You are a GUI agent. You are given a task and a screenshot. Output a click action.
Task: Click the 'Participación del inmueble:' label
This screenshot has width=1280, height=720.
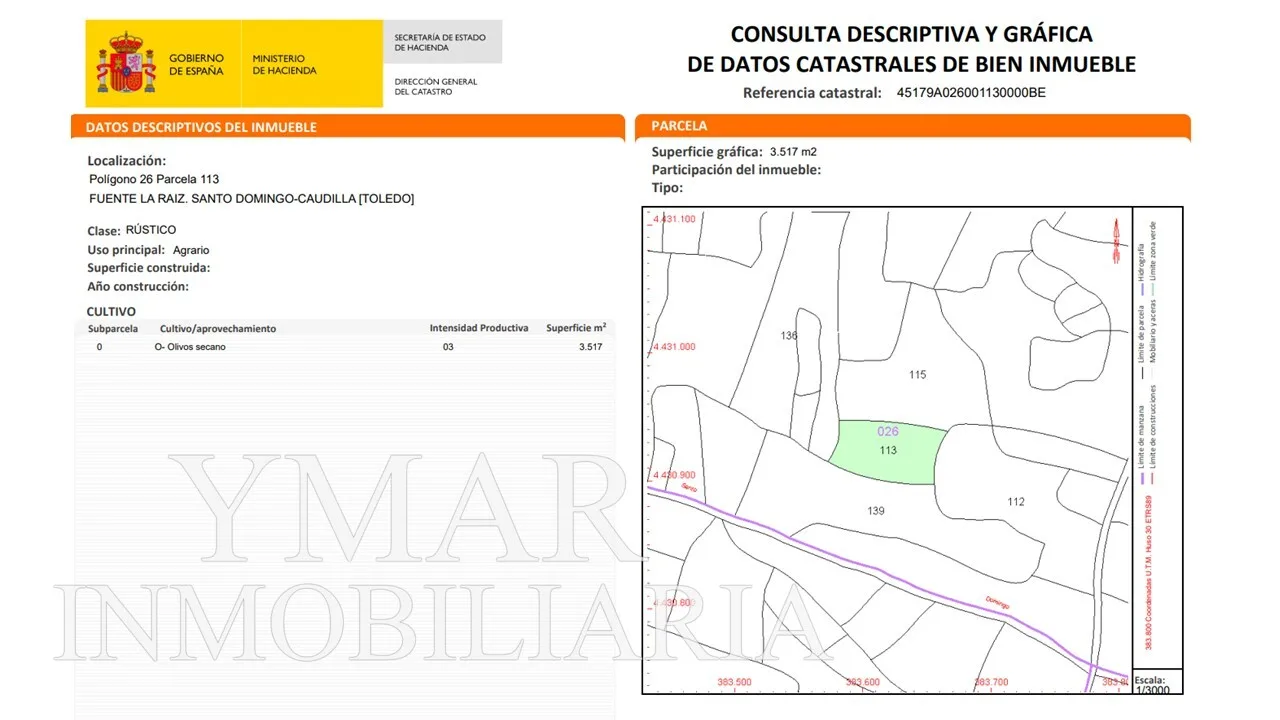[736, 170]
